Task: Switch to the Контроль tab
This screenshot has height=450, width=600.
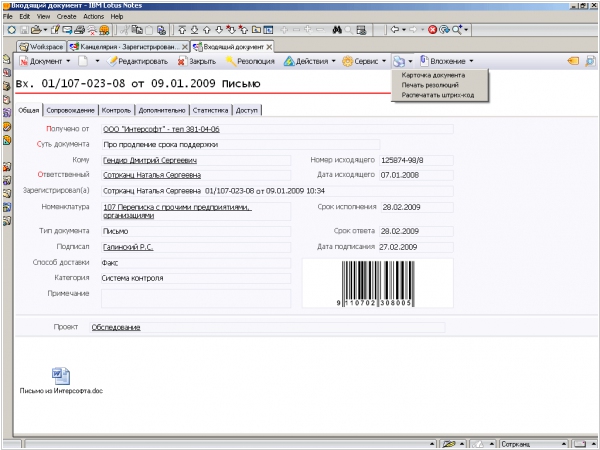Action: (x=116, y=110)
